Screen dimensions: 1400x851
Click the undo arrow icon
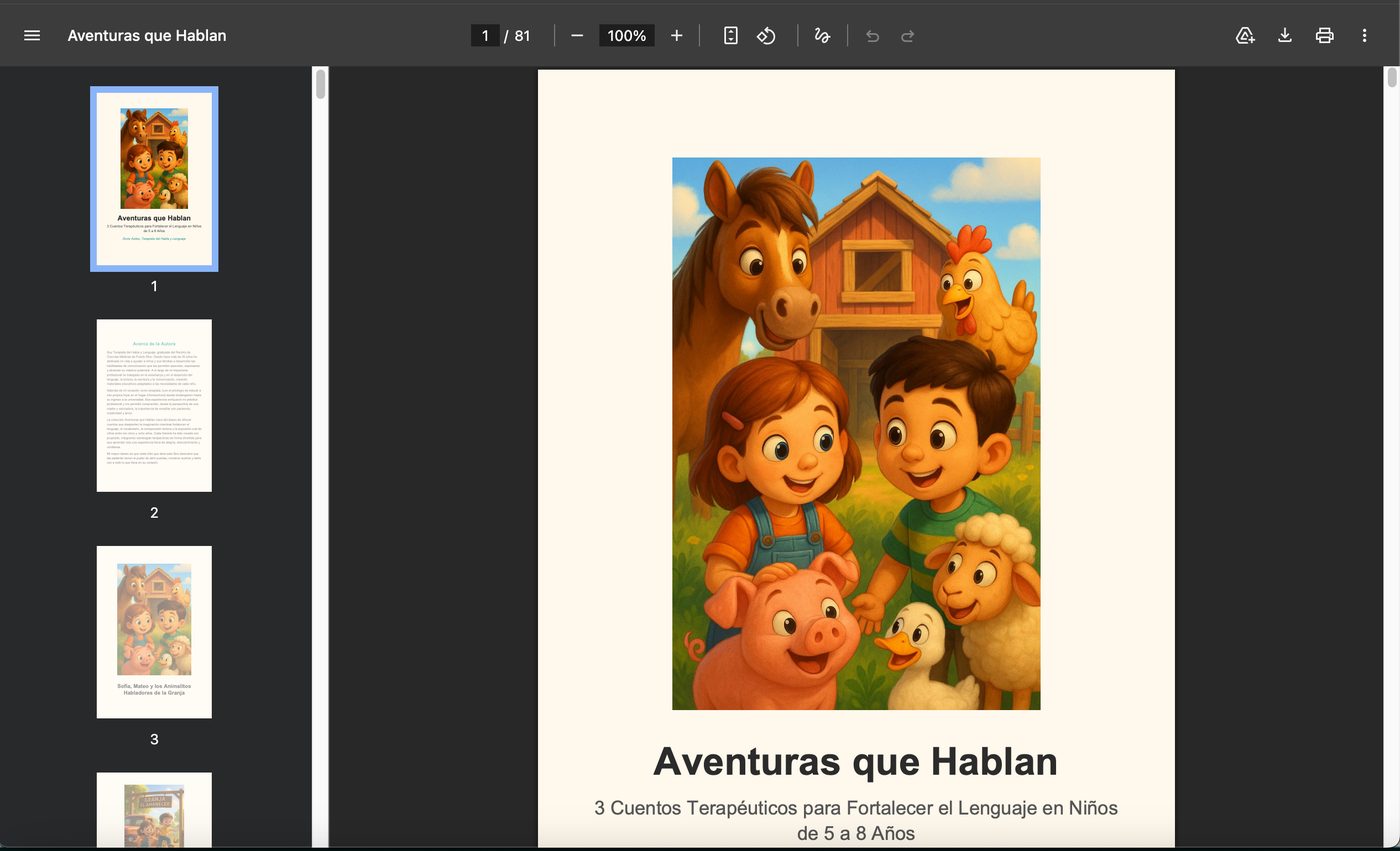872,35
